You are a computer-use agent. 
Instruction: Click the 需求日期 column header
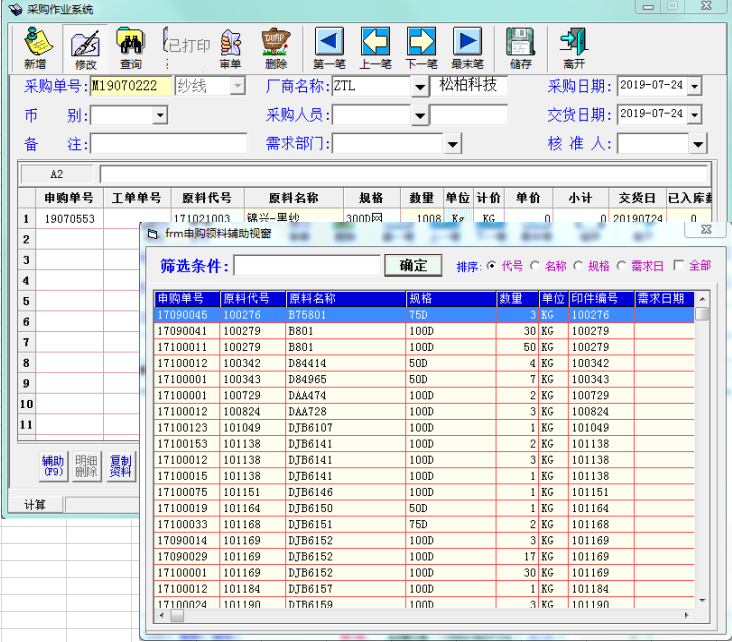pos(664,299)
